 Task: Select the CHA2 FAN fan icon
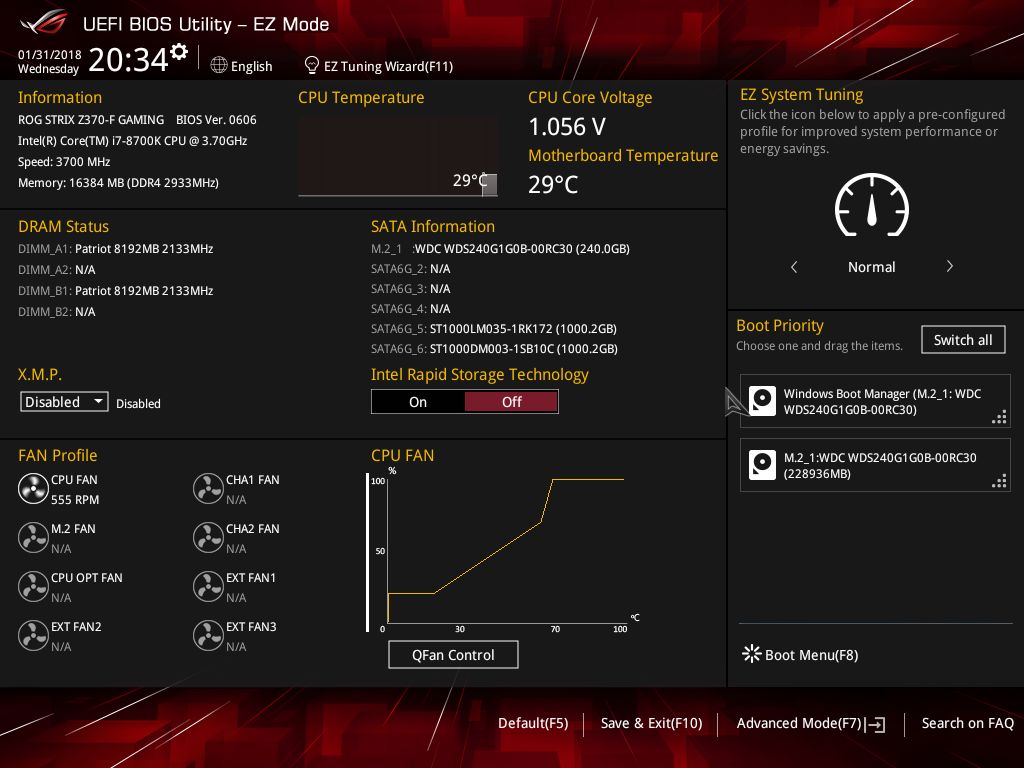(208, 537)
